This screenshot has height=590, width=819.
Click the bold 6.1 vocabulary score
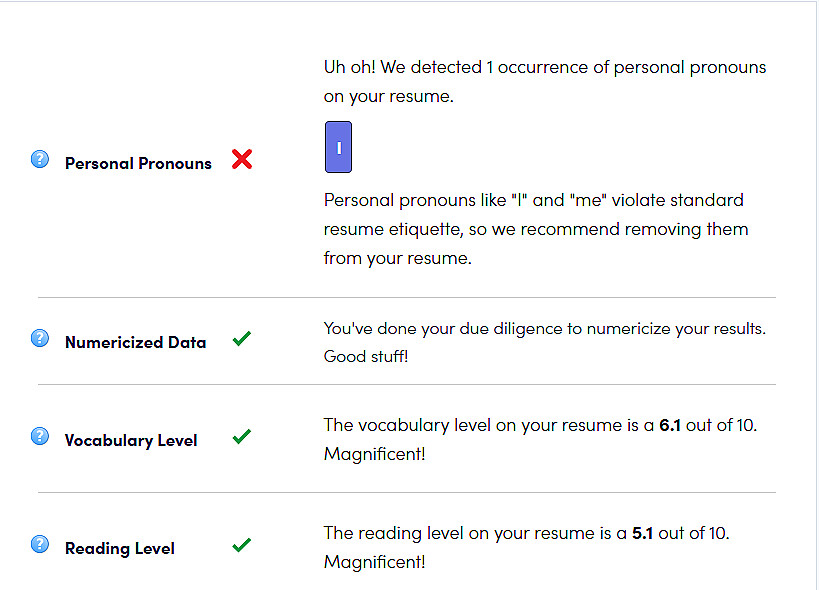670,425
